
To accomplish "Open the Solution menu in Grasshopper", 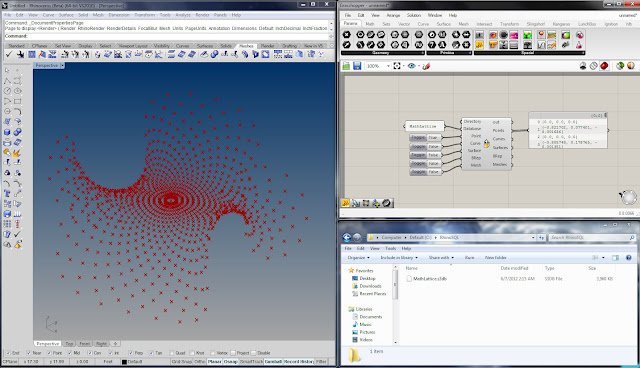I will (x=413, y=15).
